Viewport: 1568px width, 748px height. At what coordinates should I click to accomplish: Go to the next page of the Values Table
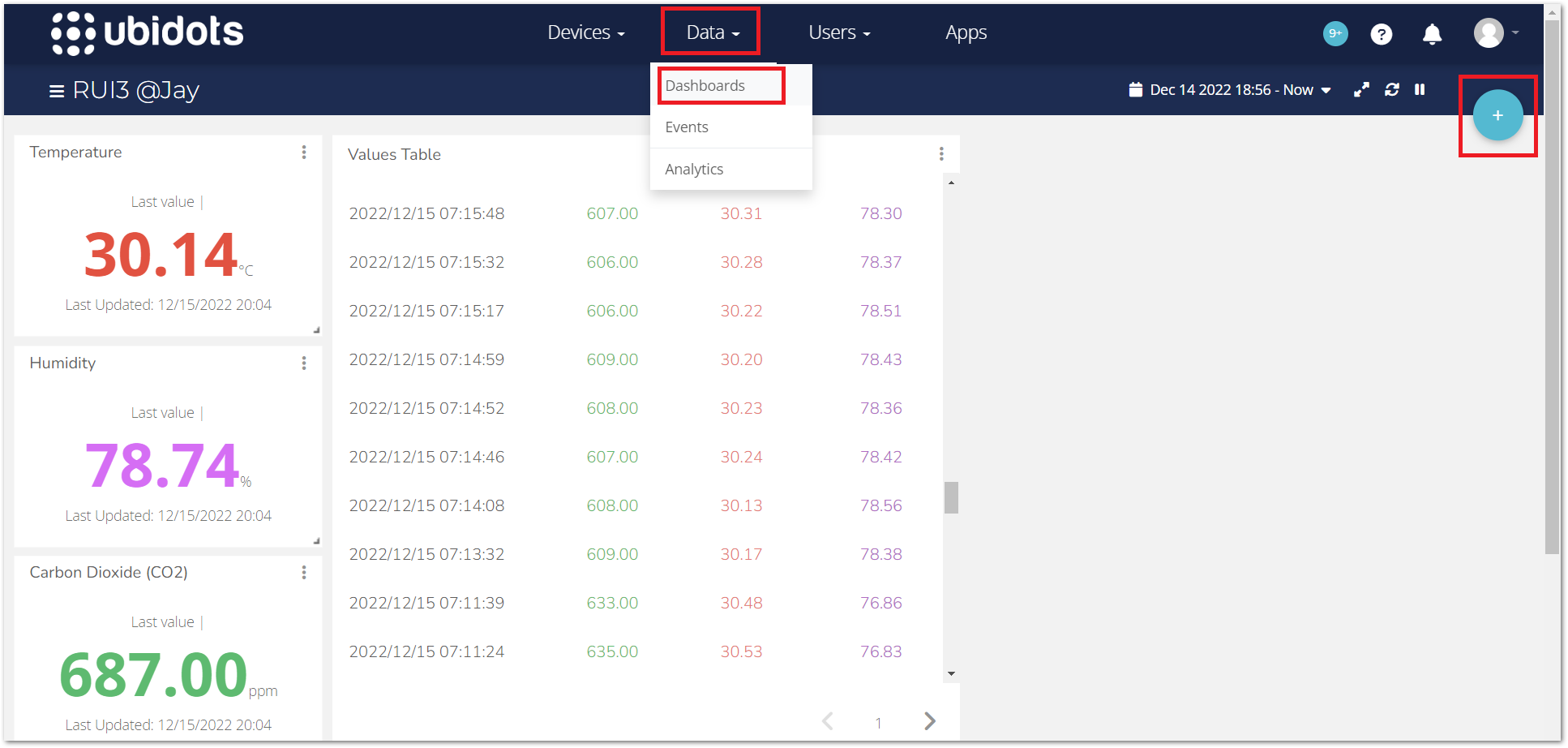[x=929, y=720]
